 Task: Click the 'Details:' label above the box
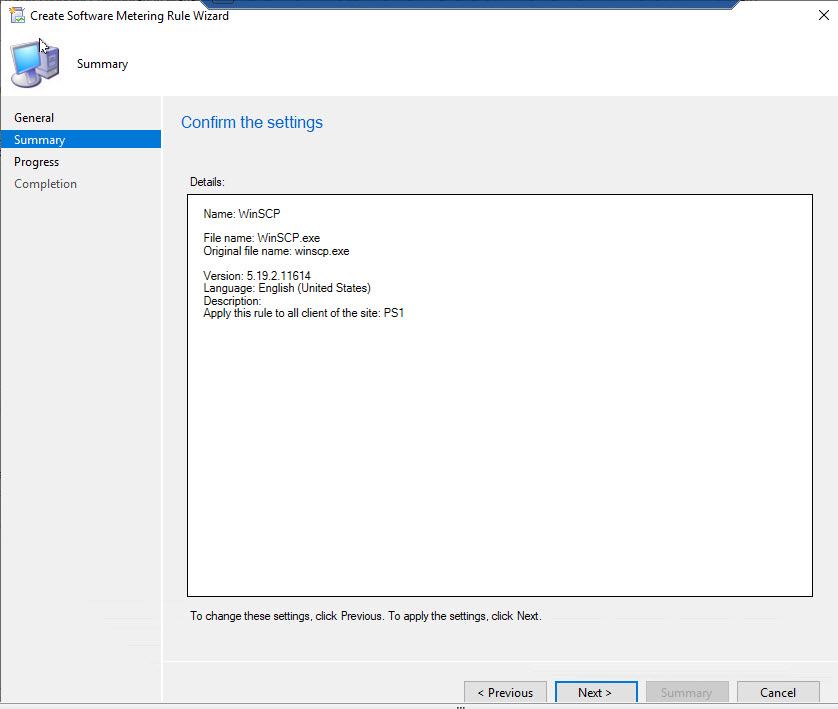[x=207, y=182]
